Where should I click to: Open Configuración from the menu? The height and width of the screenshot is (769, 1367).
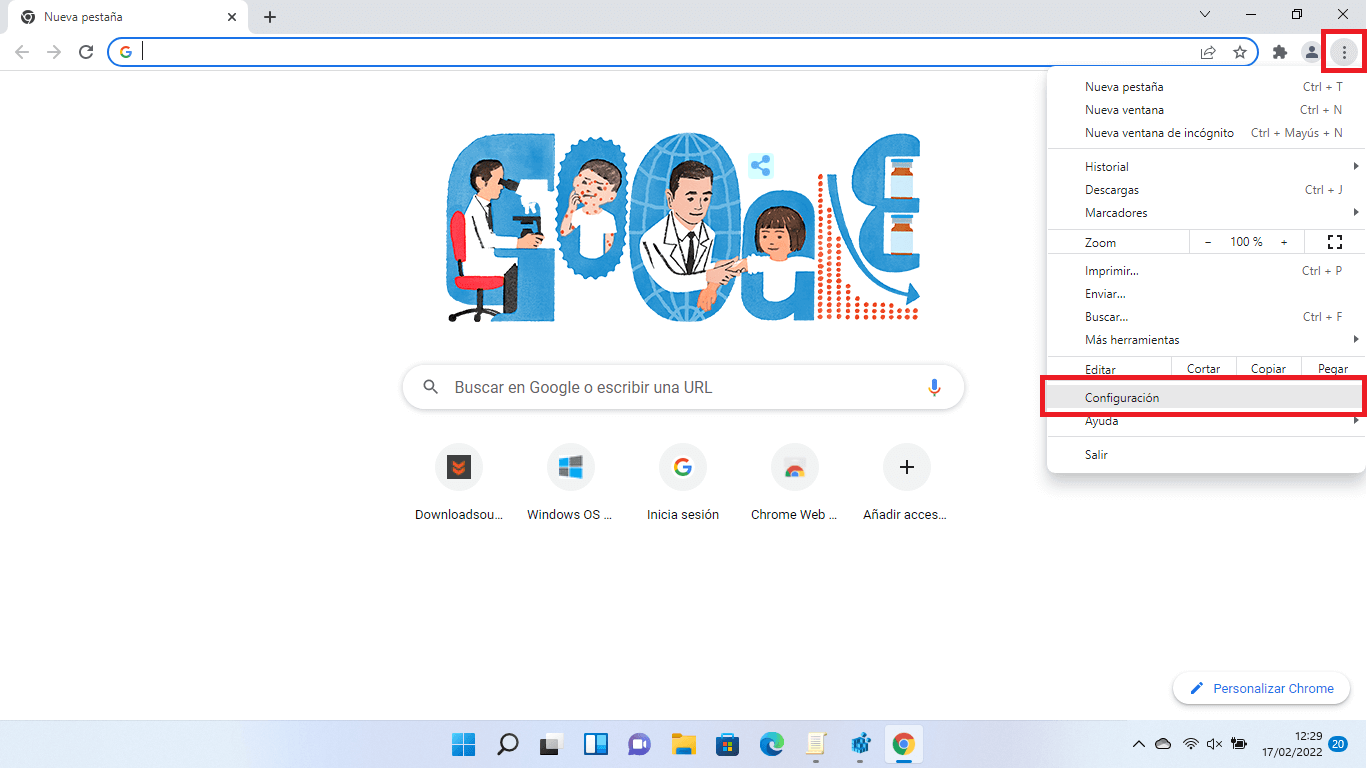click(1206, 398)
